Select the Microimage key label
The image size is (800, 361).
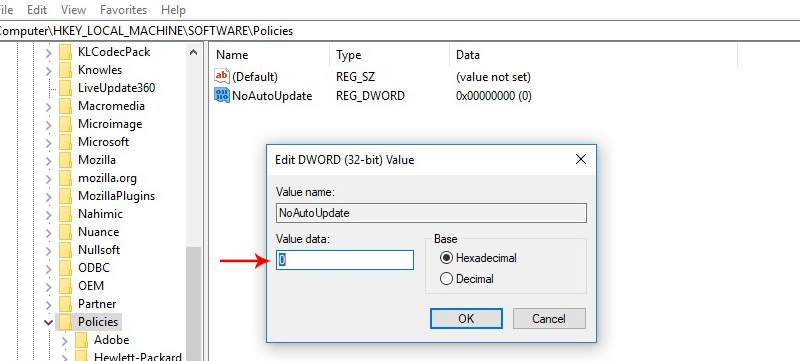click(x=110, y=124)
